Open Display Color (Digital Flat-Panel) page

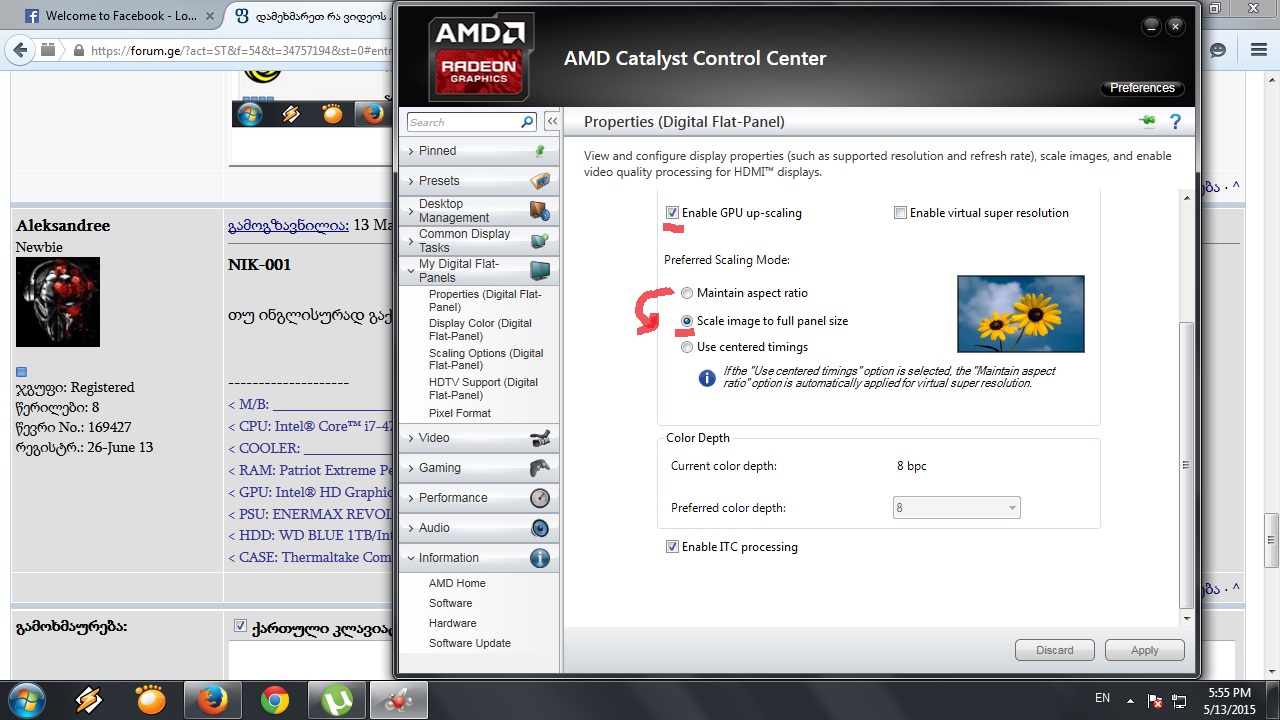[480, 330]
